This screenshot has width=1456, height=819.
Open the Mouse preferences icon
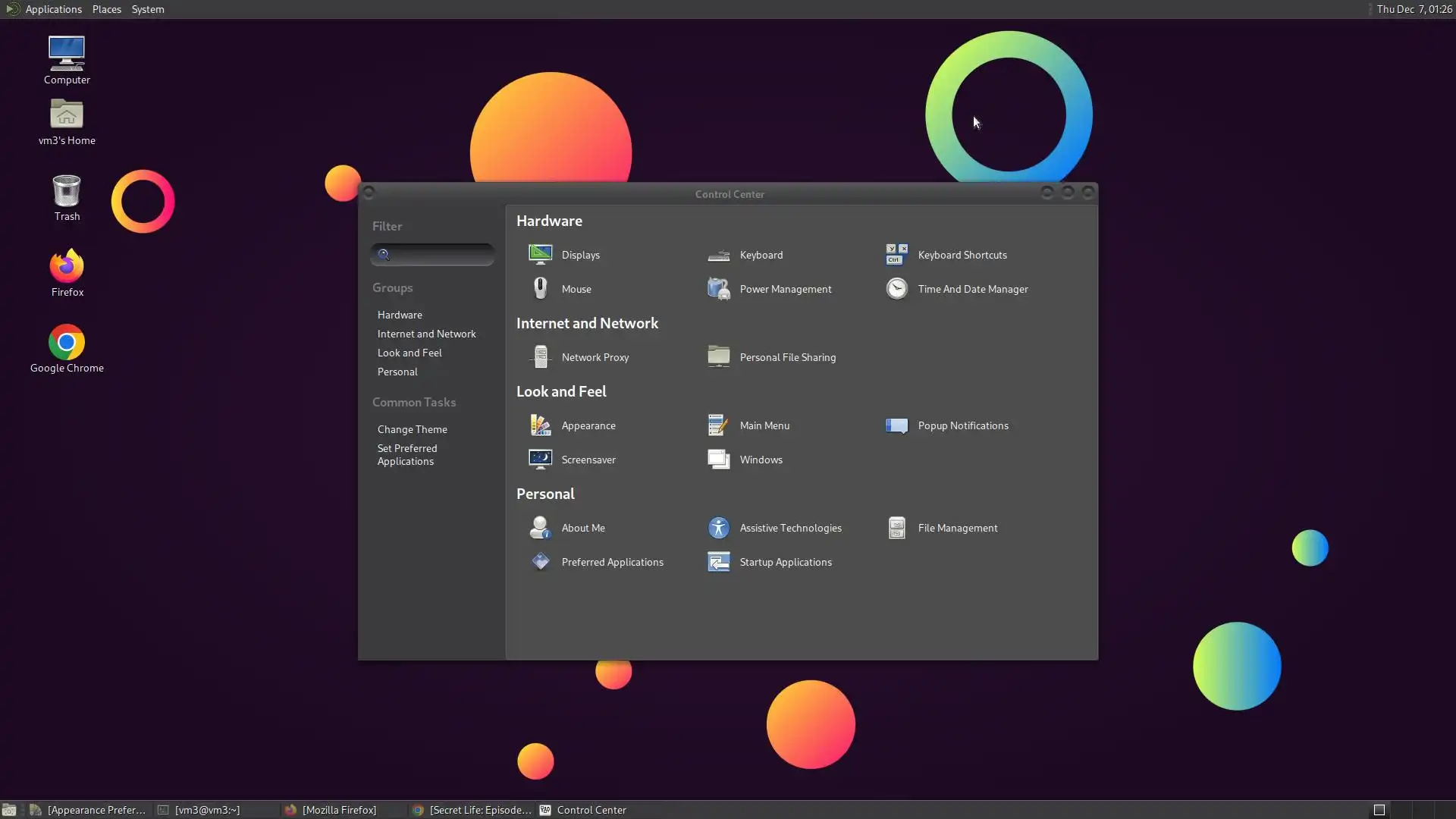tap(541, 289)
